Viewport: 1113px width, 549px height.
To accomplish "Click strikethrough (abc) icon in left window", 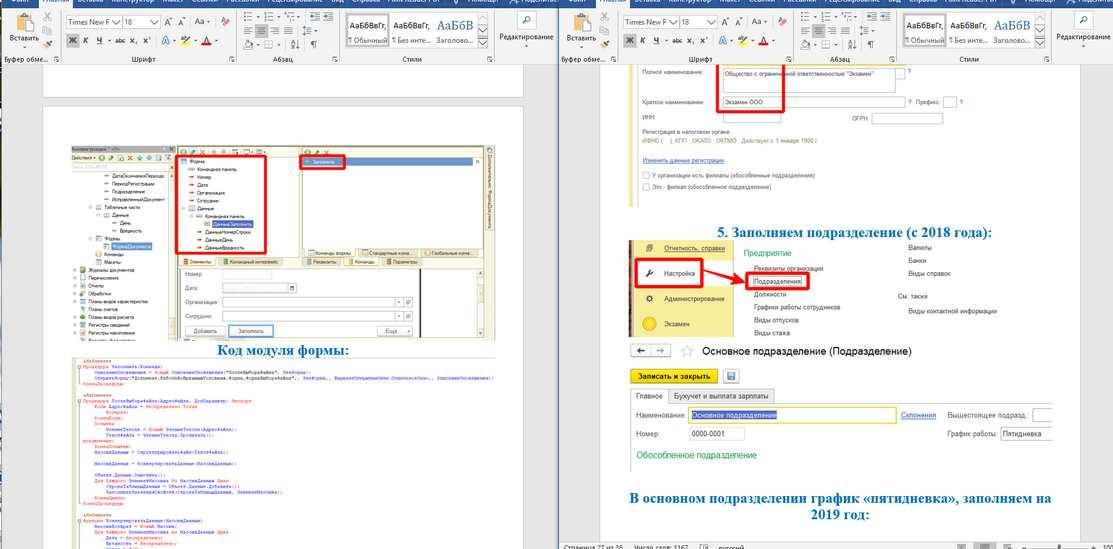I will [121, 41].
